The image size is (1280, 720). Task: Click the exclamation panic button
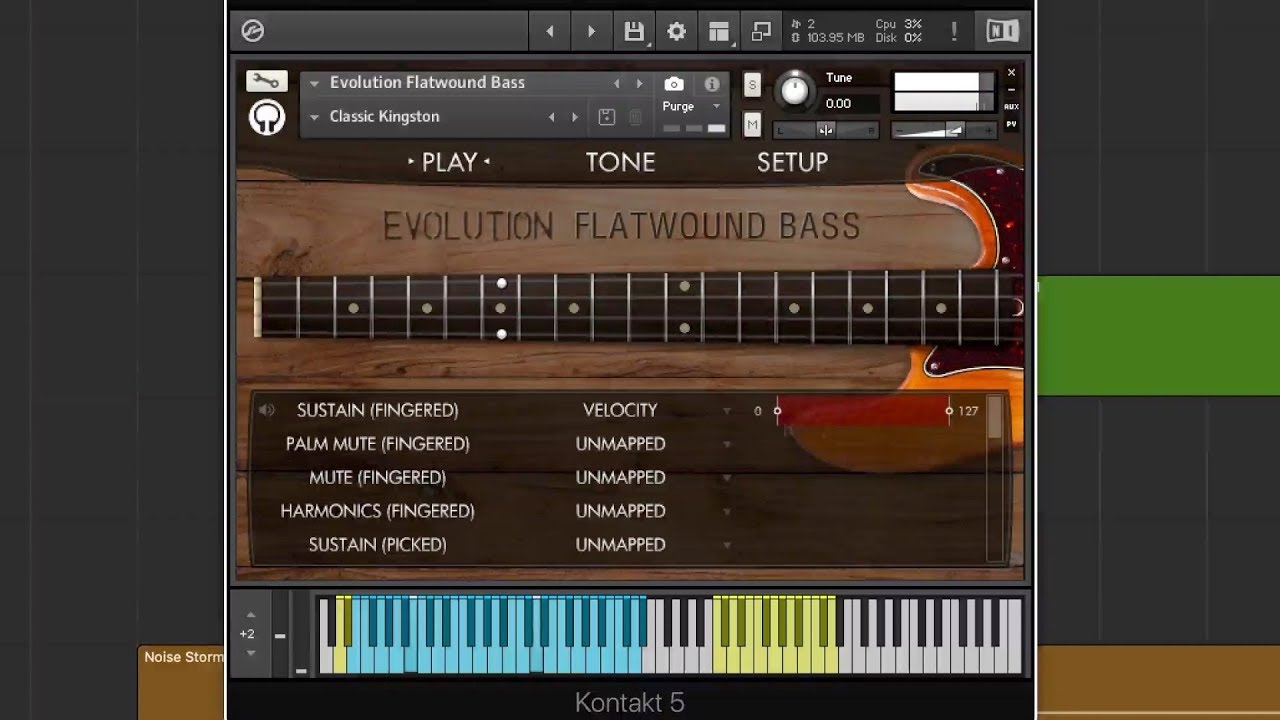pos(954,32)
